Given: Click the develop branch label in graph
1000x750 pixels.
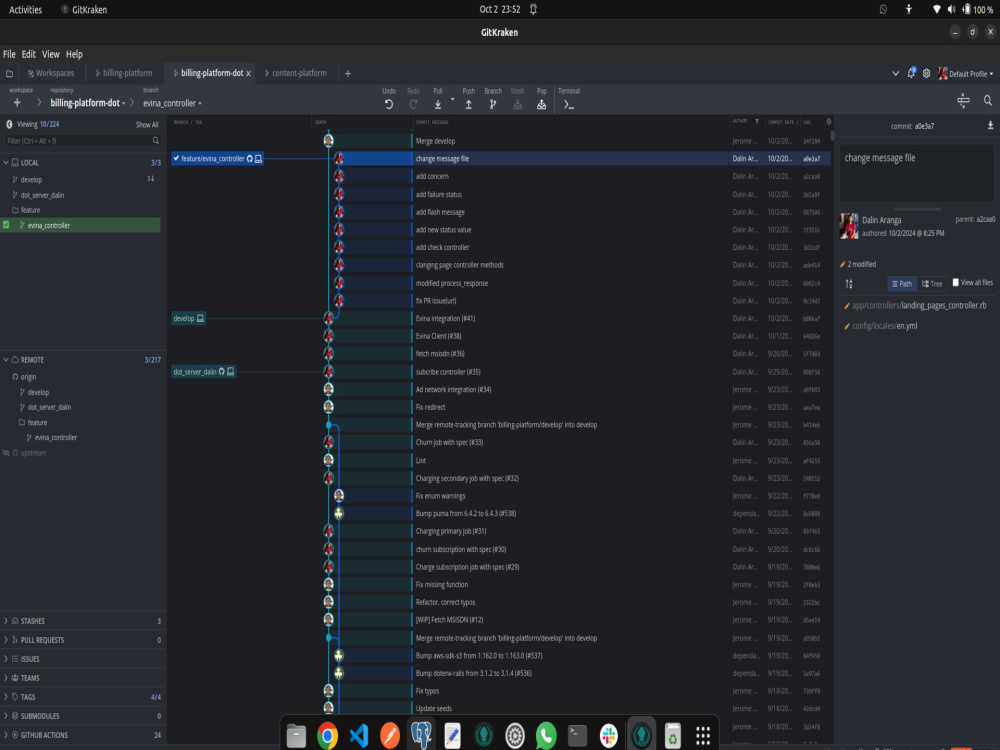Looking at the screenshot, I should pos(188,318).
